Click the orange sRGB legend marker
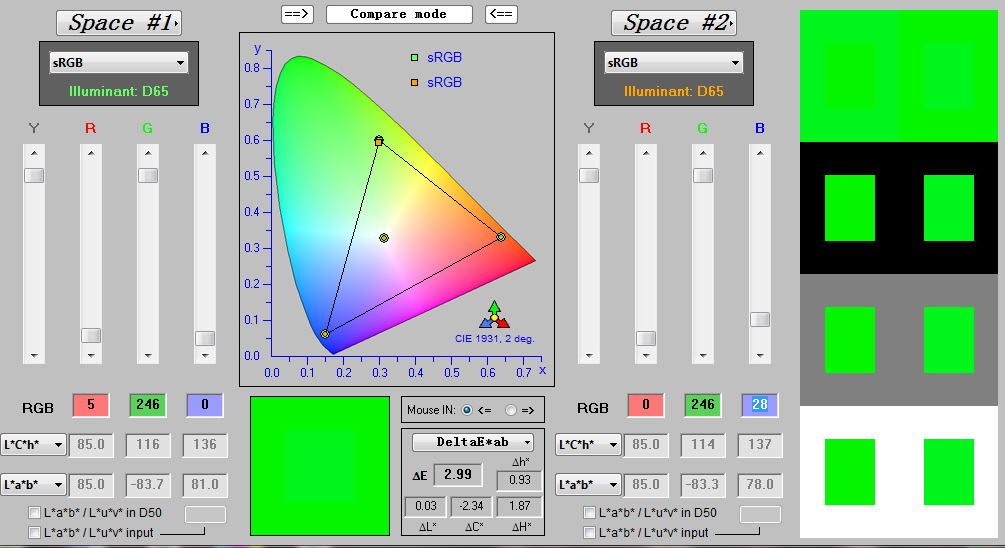The image size is (1005, 548). [x=415, y=83]
